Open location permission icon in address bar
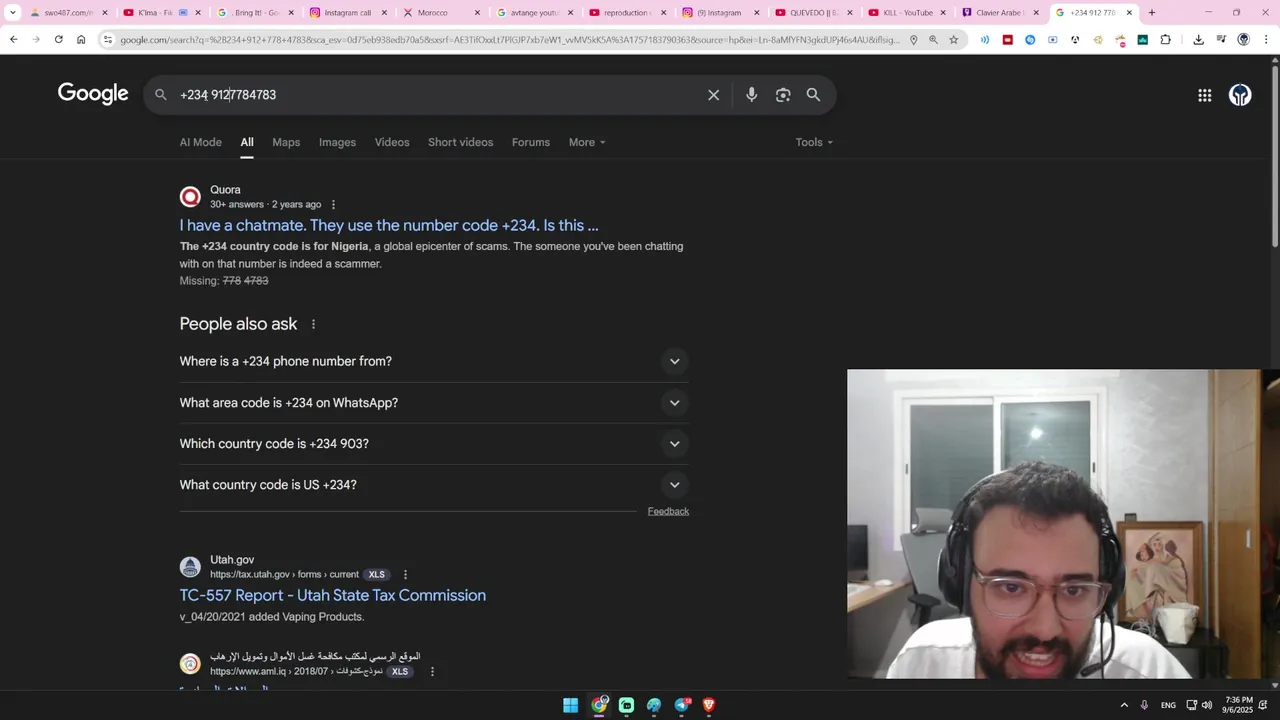Screen dimensions: 1280x720 [913, 40]
